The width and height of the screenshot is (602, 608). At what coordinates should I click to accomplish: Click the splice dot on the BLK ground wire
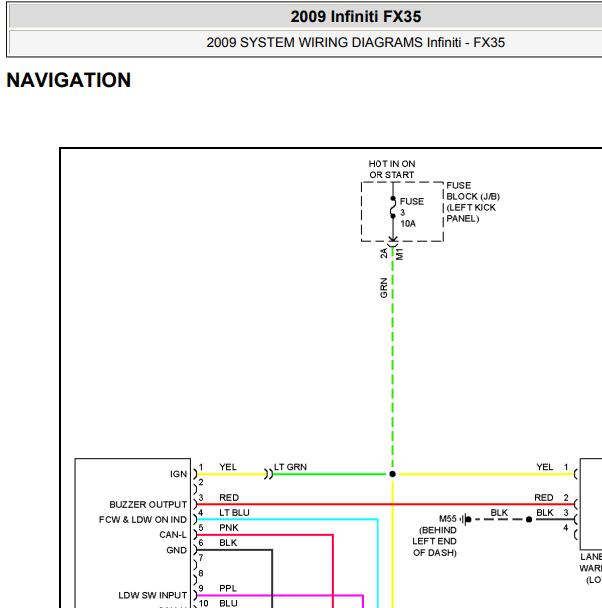[529, 519]
